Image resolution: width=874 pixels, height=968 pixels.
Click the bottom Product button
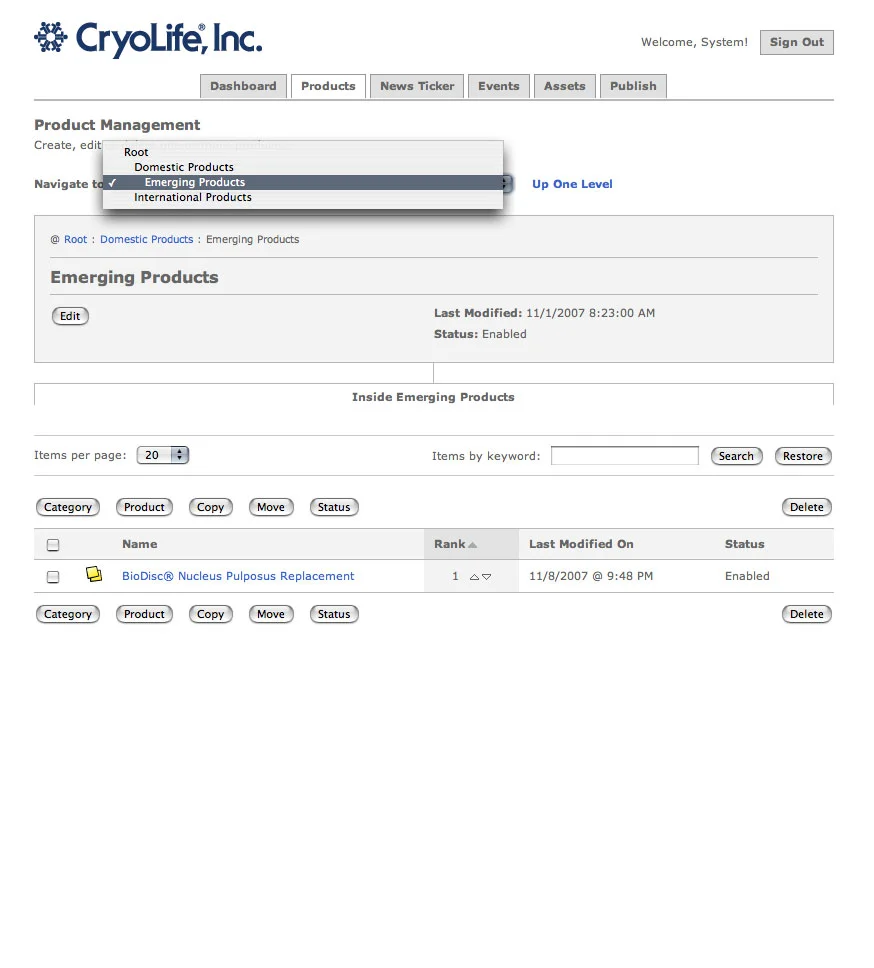(x=144, y=614)
